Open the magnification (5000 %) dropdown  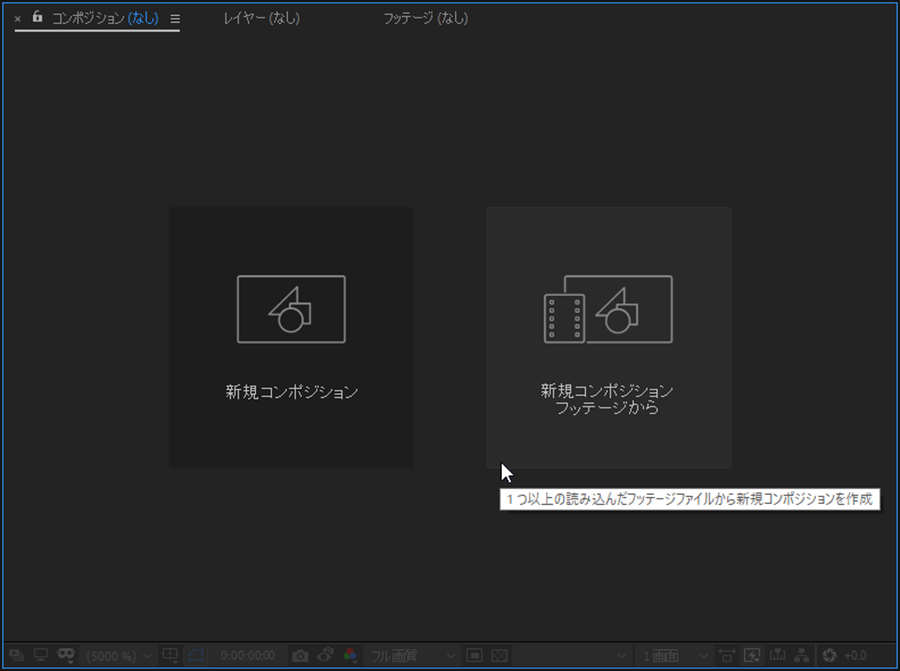(118, 656)
